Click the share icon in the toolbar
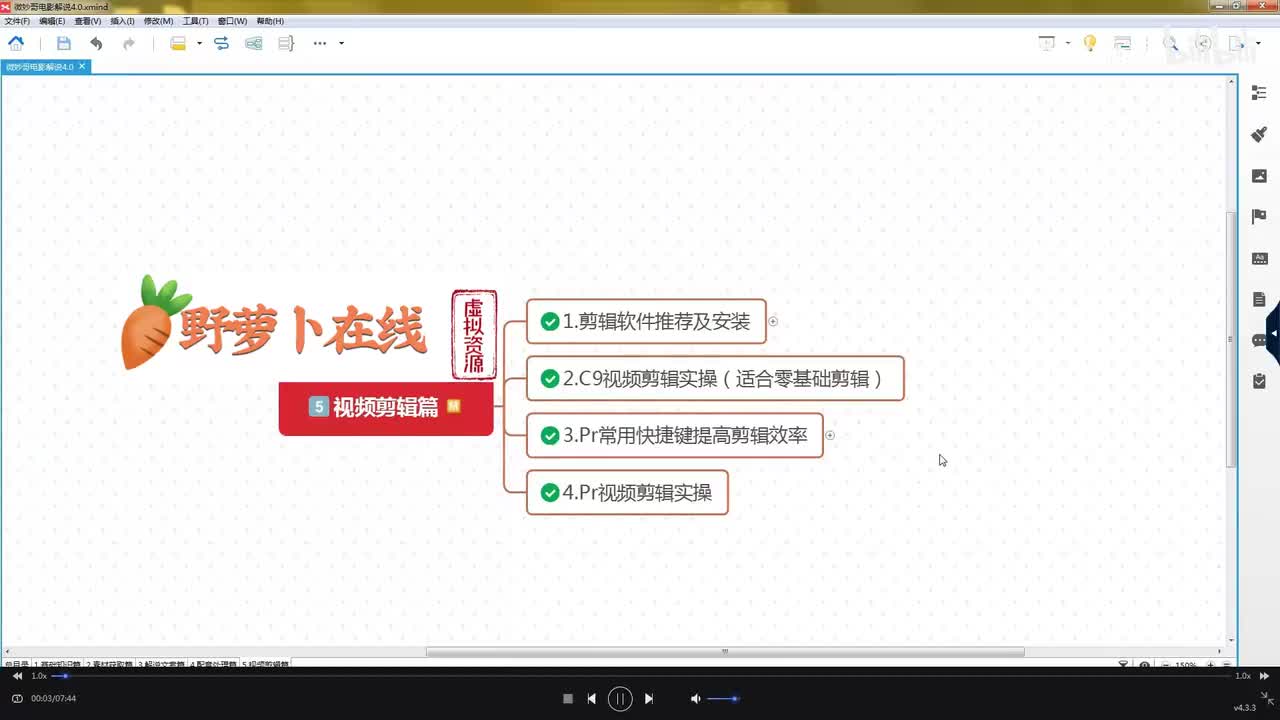Viewport: 1280px width, 720px height. click(x=1204, y=43)
